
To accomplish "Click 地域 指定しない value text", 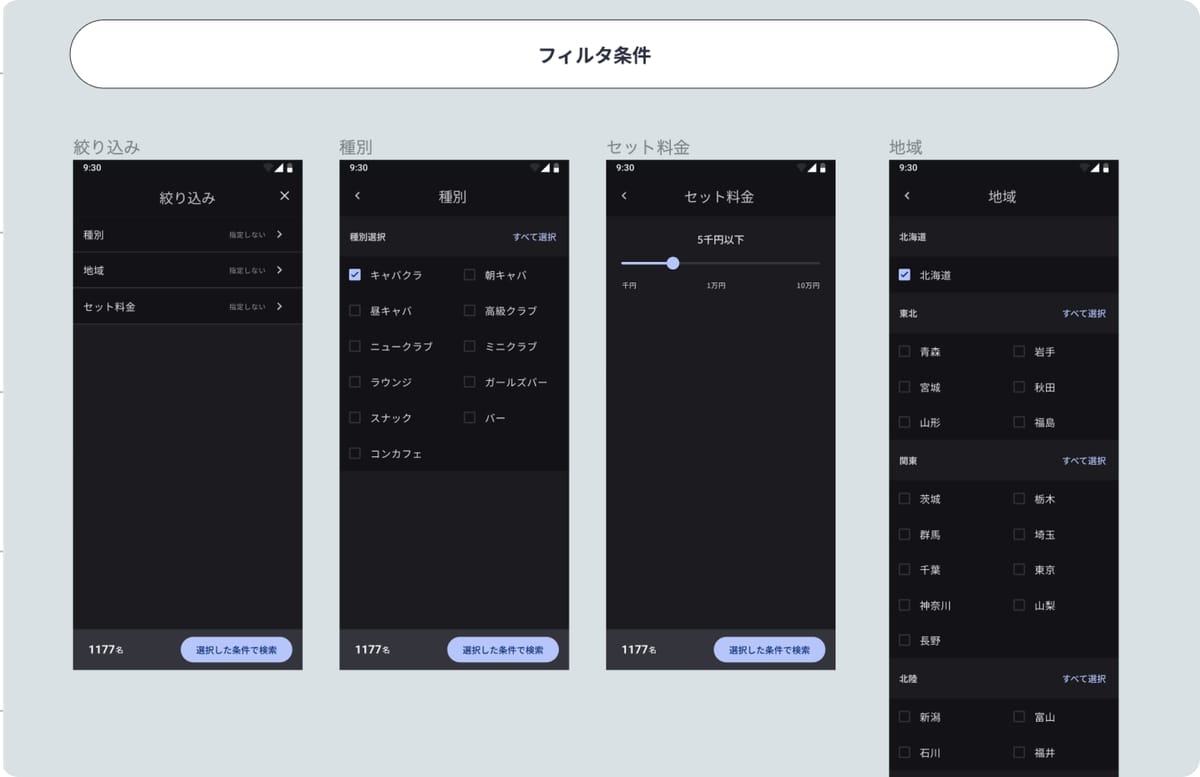I will tap(247, 271).
